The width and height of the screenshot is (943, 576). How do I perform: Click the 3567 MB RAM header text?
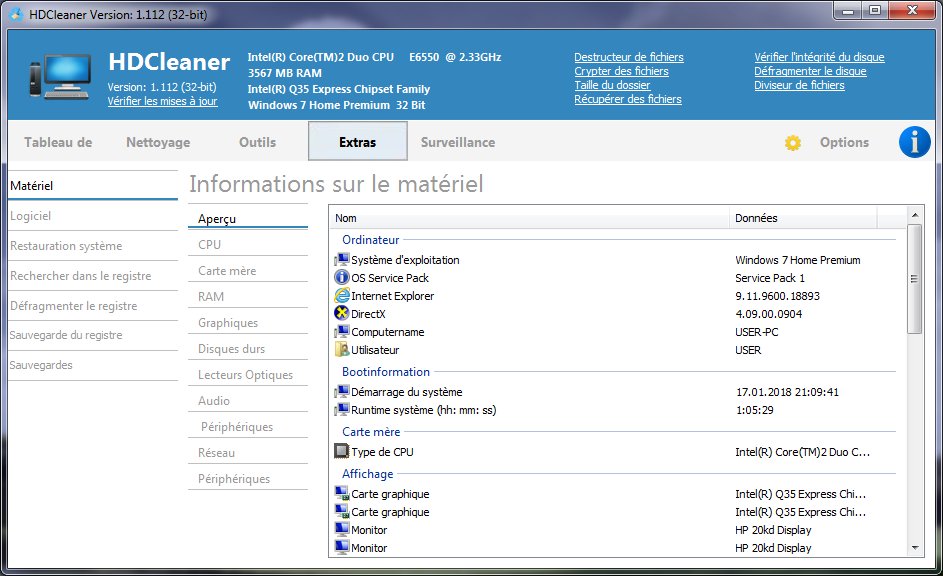[x=284, y=73]
